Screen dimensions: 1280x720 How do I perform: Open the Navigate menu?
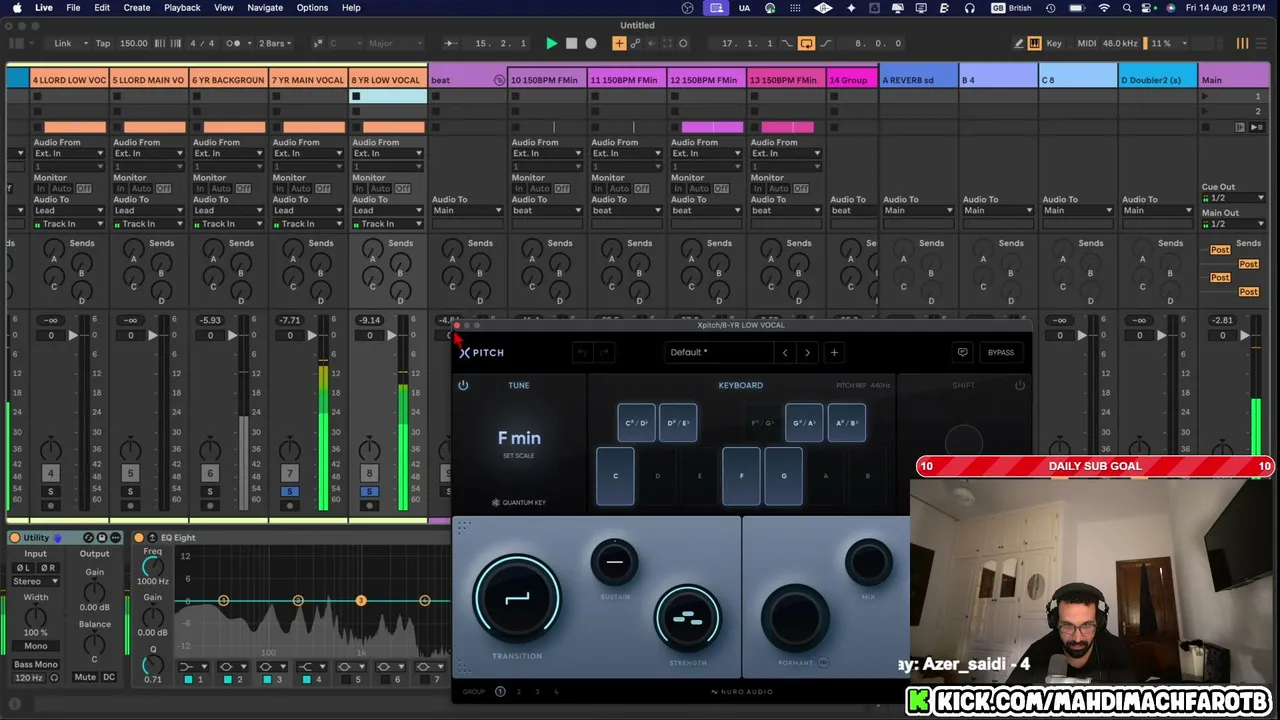coord(265,8)
